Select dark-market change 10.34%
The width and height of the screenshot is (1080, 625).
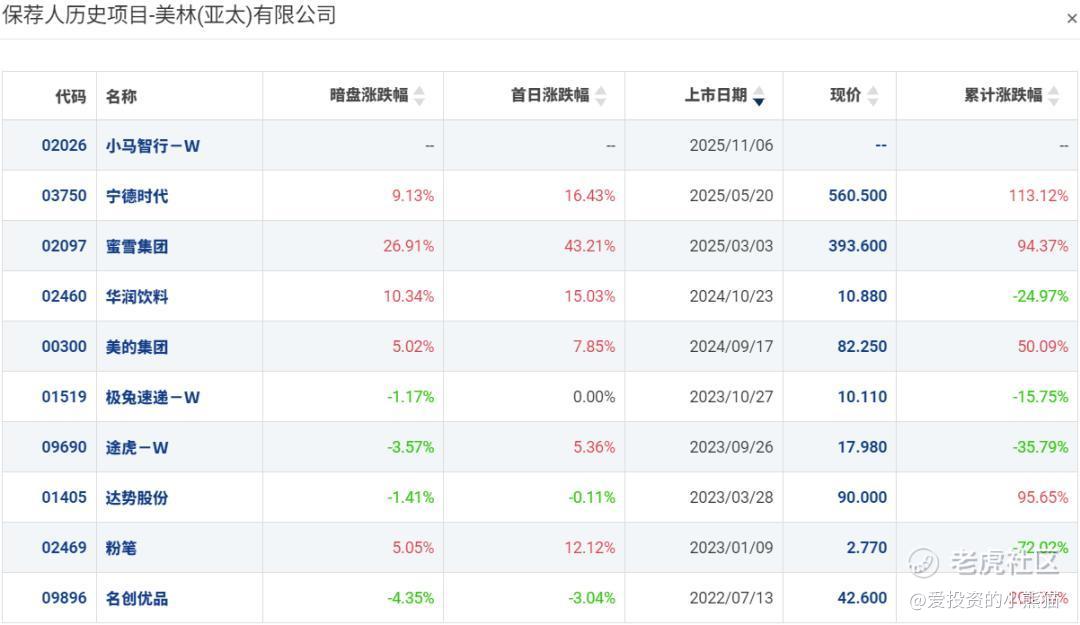coord(408,296)
